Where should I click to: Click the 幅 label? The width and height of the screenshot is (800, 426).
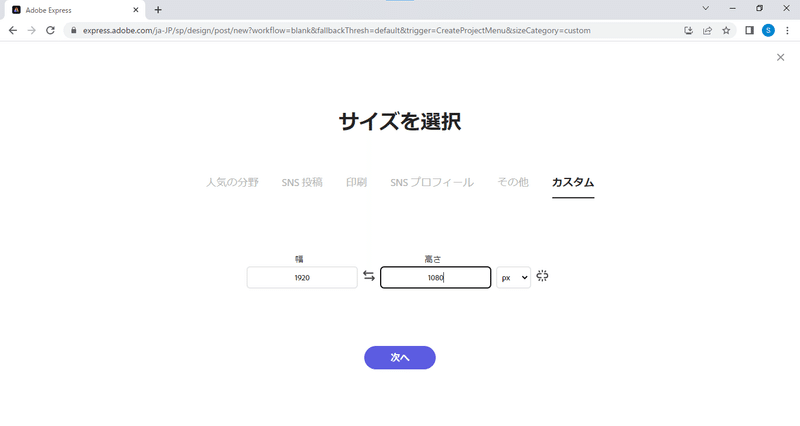click(299, 259)
